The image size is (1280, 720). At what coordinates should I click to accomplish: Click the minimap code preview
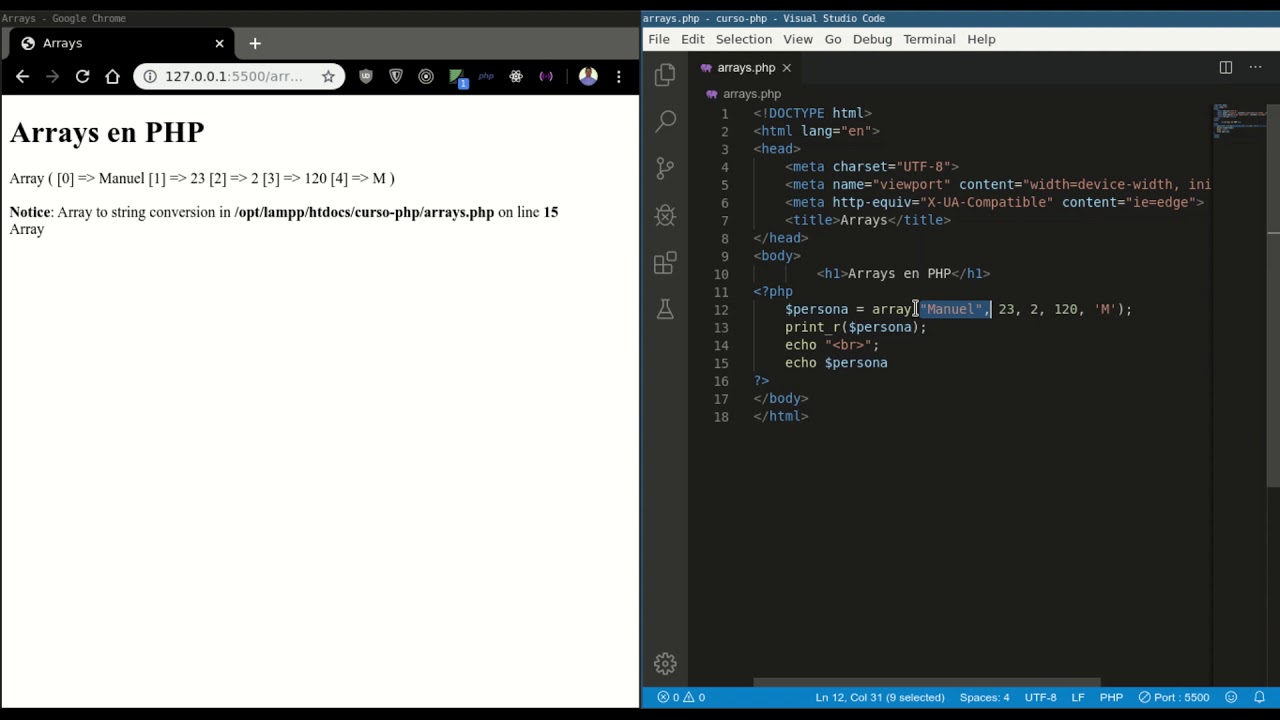1240,122
